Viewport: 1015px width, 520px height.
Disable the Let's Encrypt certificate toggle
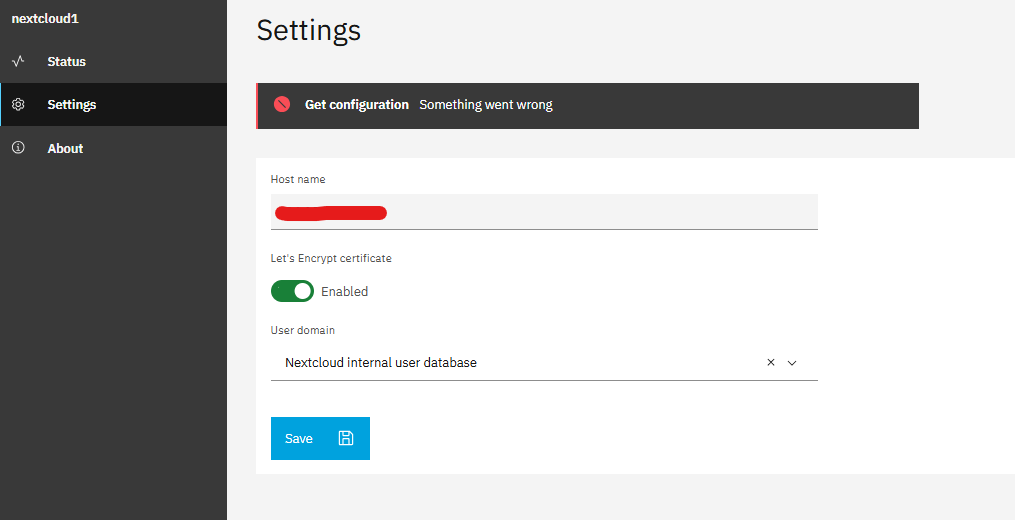click(x=292, y=291)
